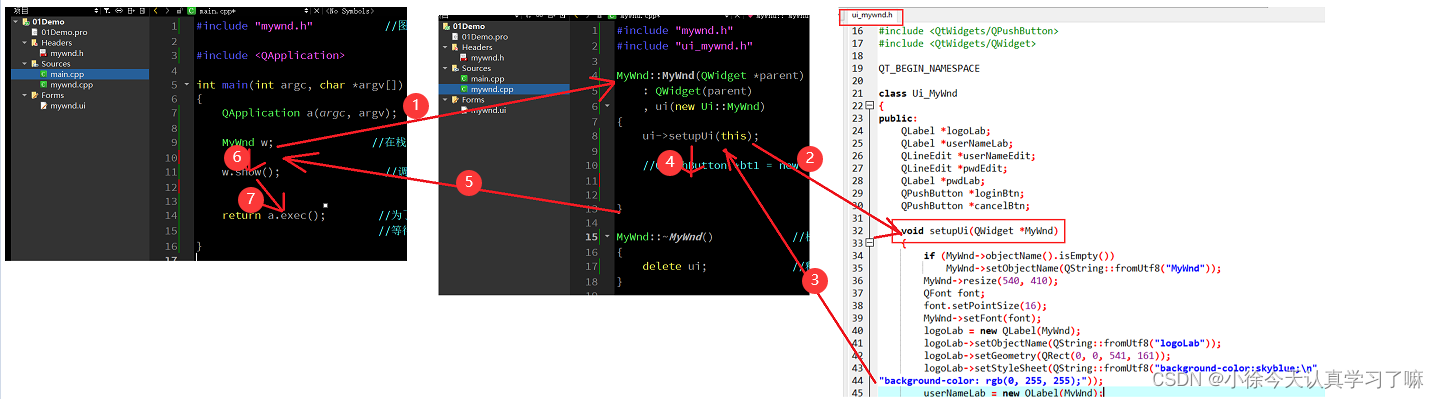
Task: Select mywnd.h in middle window tree
Action: pyautogui.click(x=488, y=58)
